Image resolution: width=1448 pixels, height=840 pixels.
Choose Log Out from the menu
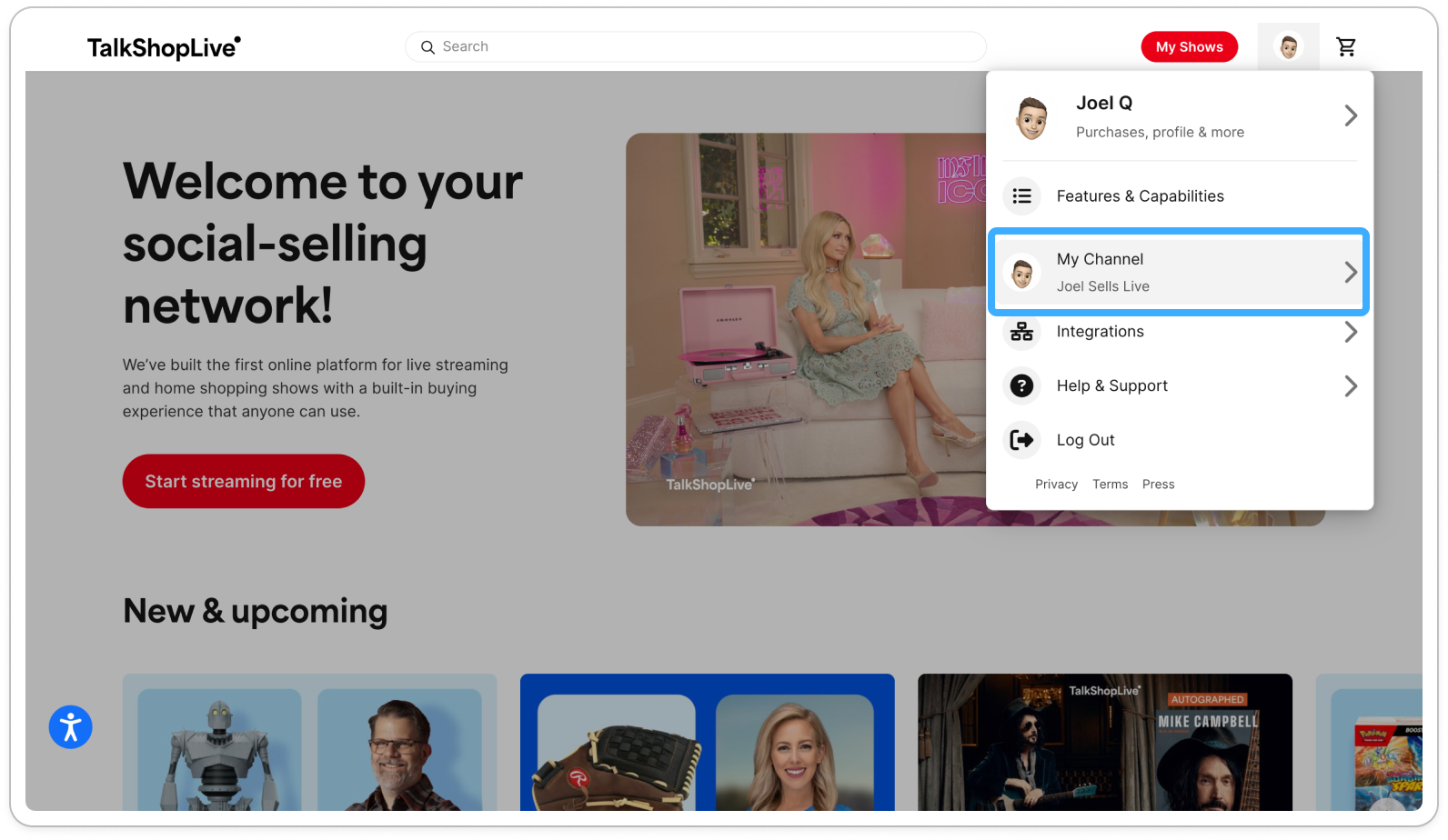pyautogui.click(x=1180, y=440)
